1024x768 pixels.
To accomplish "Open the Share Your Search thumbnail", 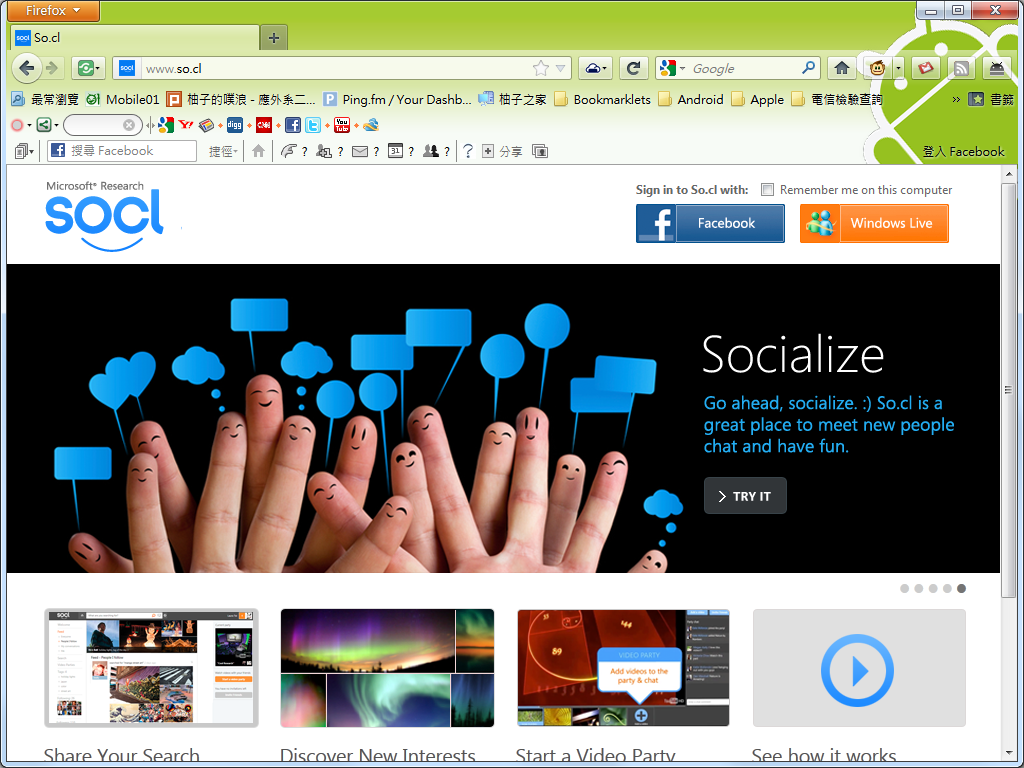I will tap(152, 667).
